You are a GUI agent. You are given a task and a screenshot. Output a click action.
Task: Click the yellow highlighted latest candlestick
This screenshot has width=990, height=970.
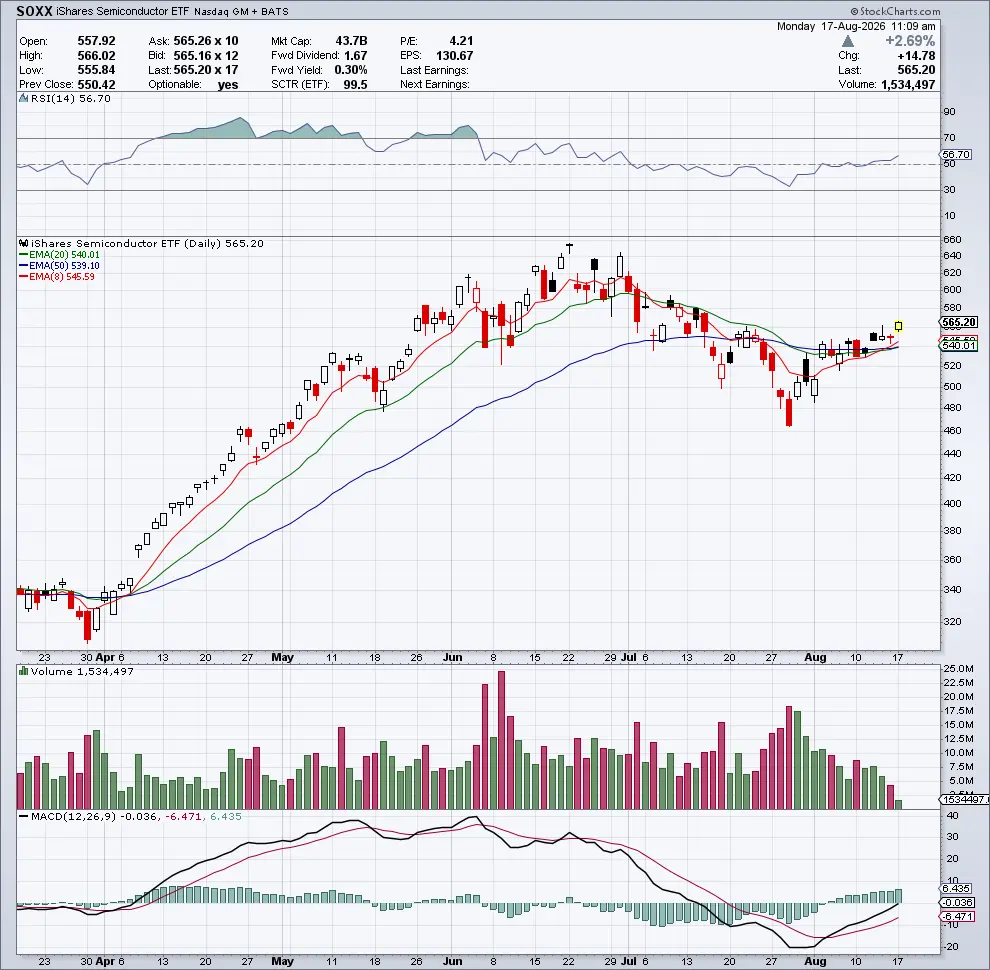[x=898, y=326]
